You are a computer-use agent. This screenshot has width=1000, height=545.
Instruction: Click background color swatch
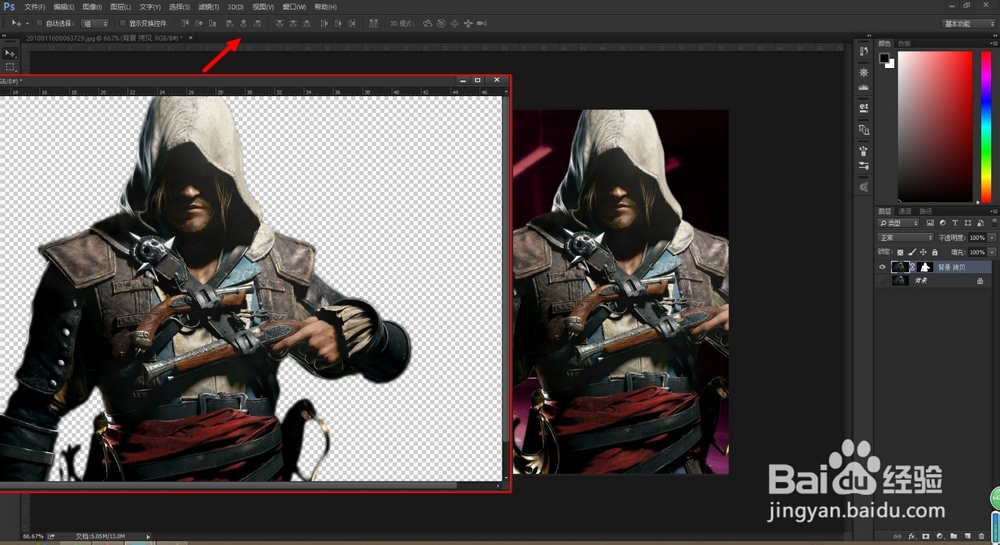tap(891, 64)
